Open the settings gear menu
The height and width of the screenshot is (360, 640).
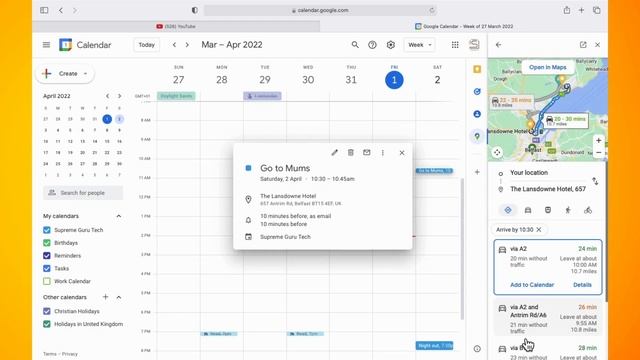(x=391, y=45)
